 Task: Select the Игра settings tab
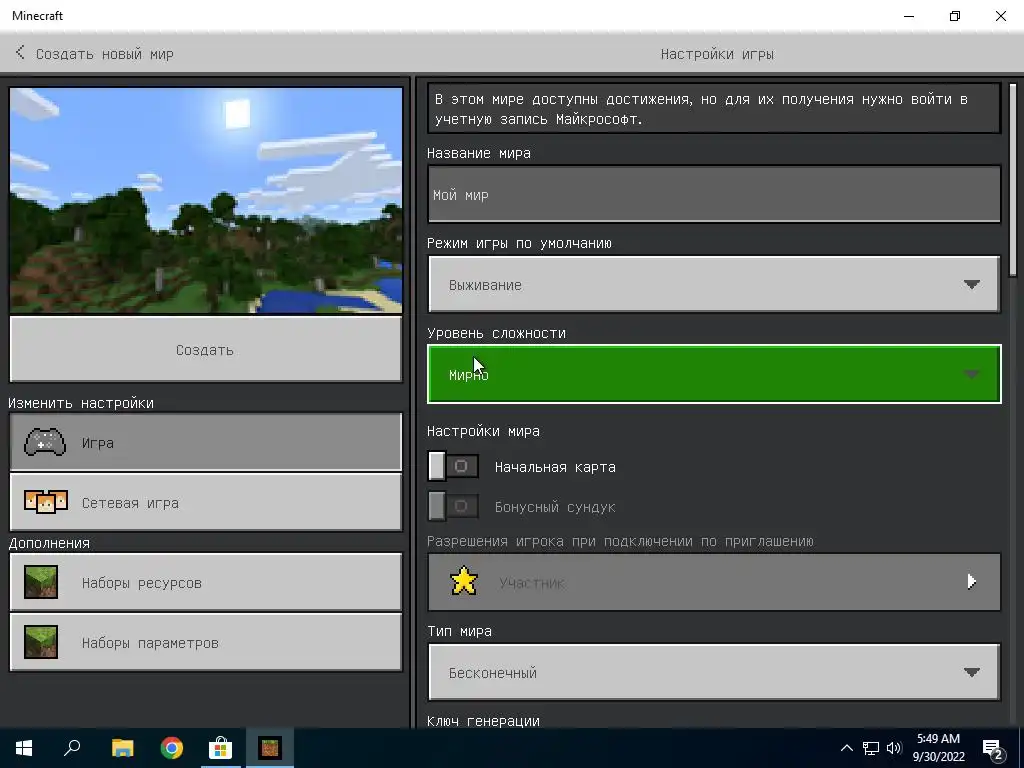coord(206,442)
